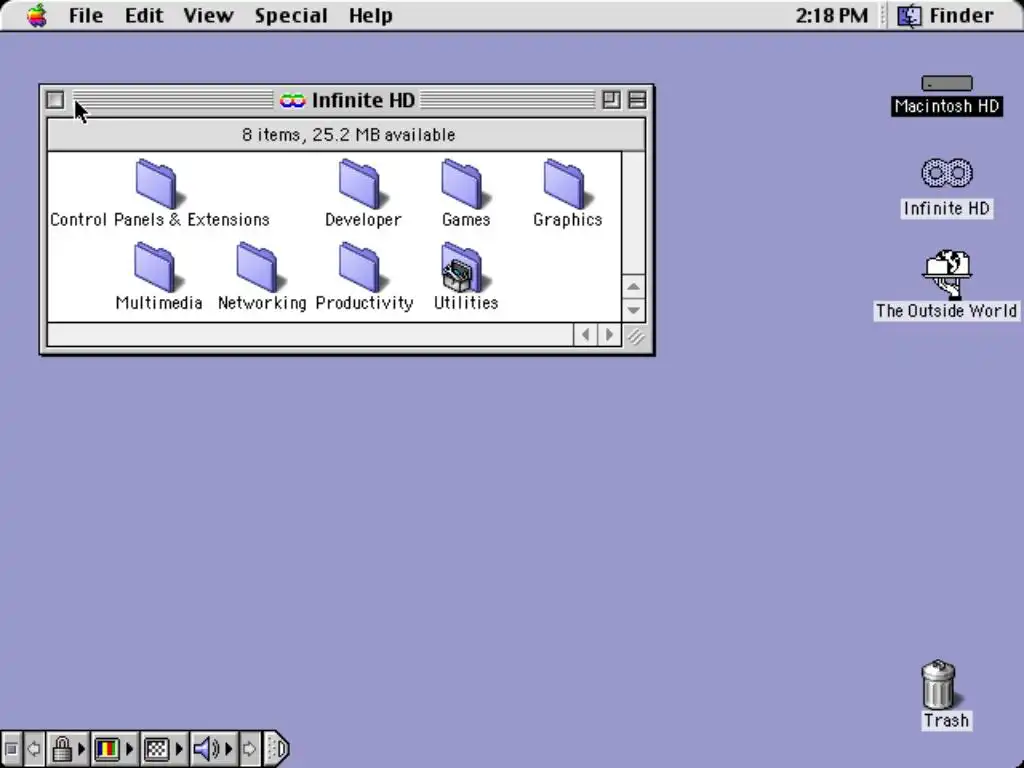Select the Infinite HD desktop volume icon
The image size is (1024, 768).
pos(946,174)
